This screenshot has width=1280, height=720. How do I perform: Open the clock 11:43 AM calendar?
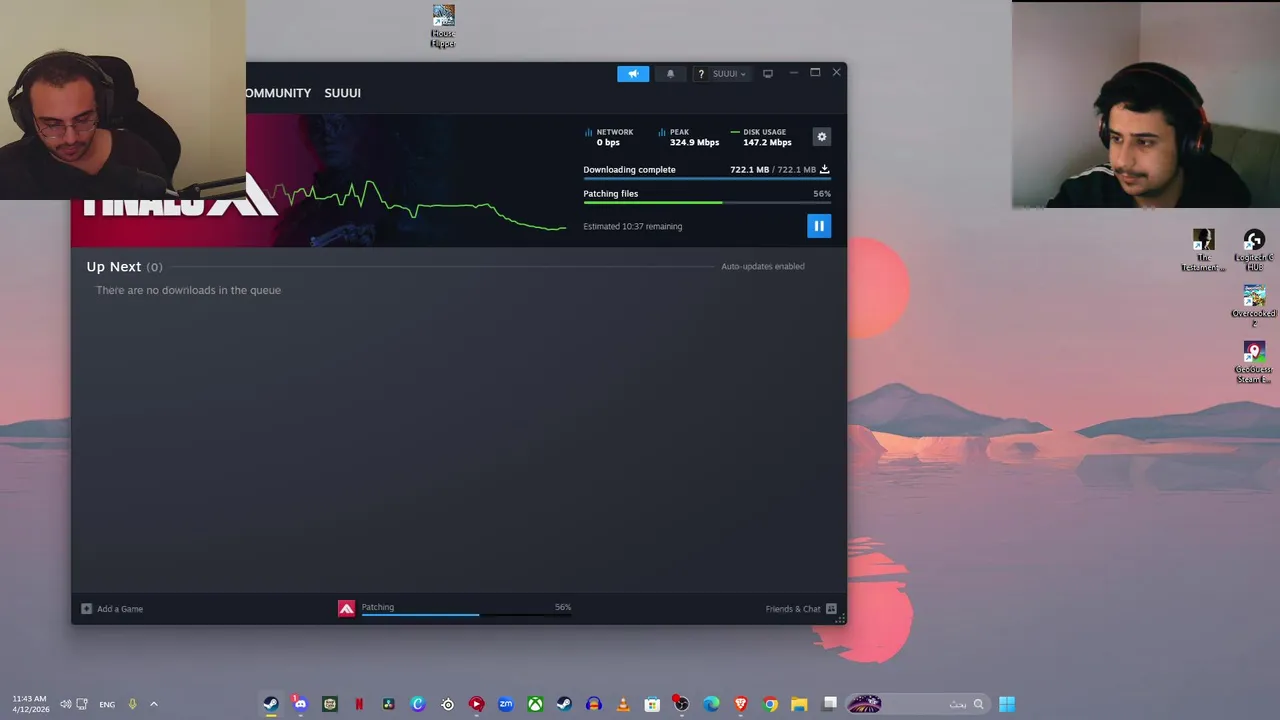click(x=29, y=704)
